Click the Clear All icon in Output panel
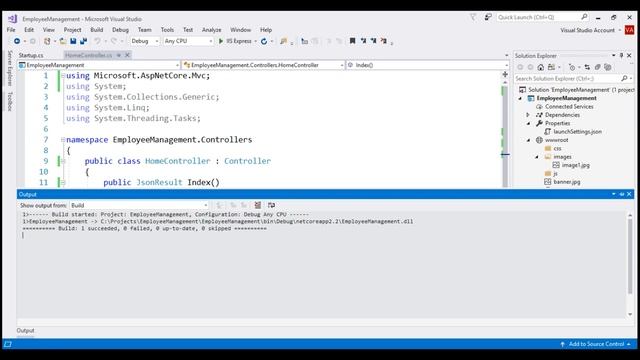This screenshot has height=360, width=640. click(258, 205)
